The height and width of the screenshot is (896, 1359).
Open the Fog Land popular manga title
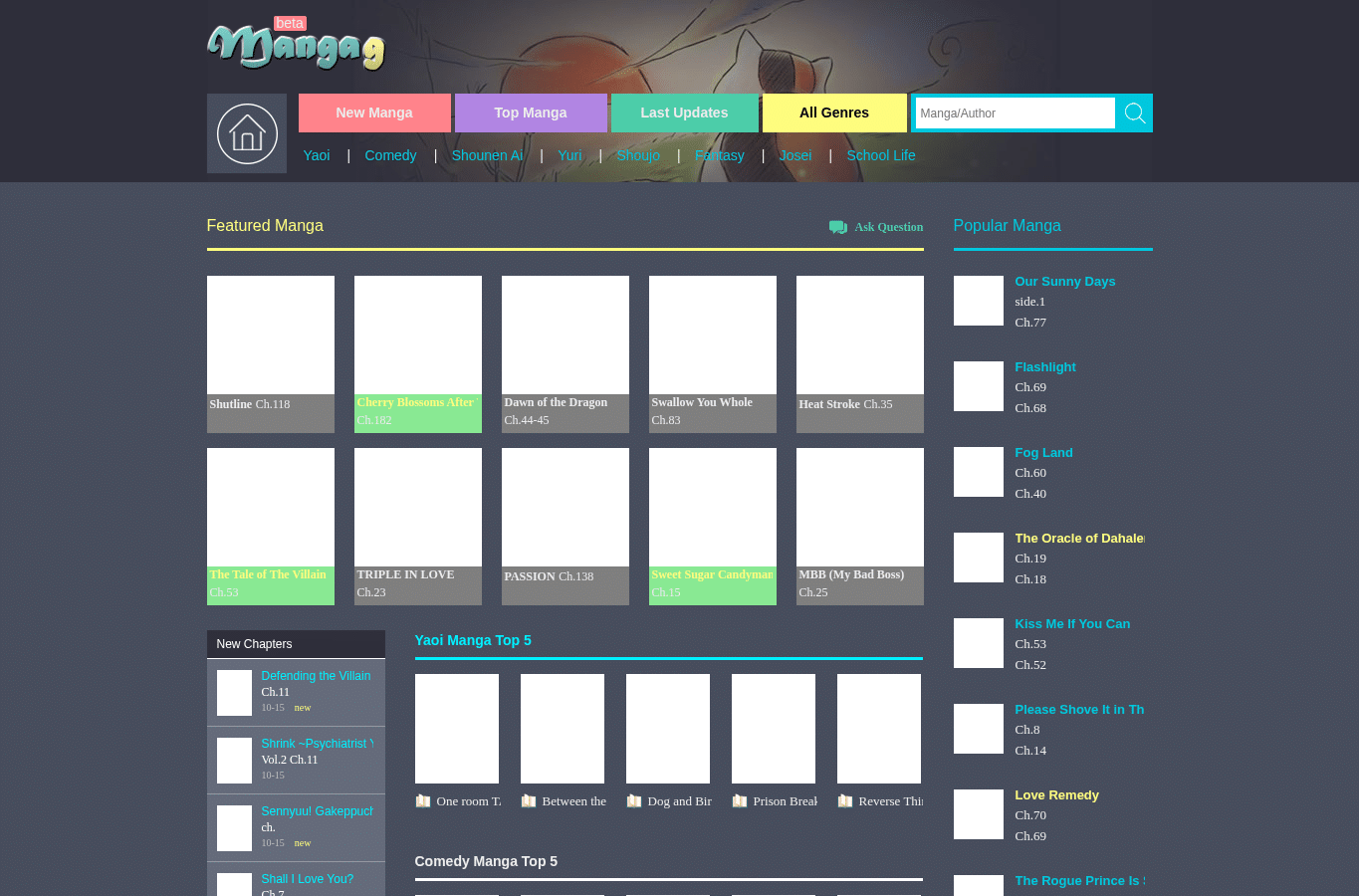[1044, 453]
